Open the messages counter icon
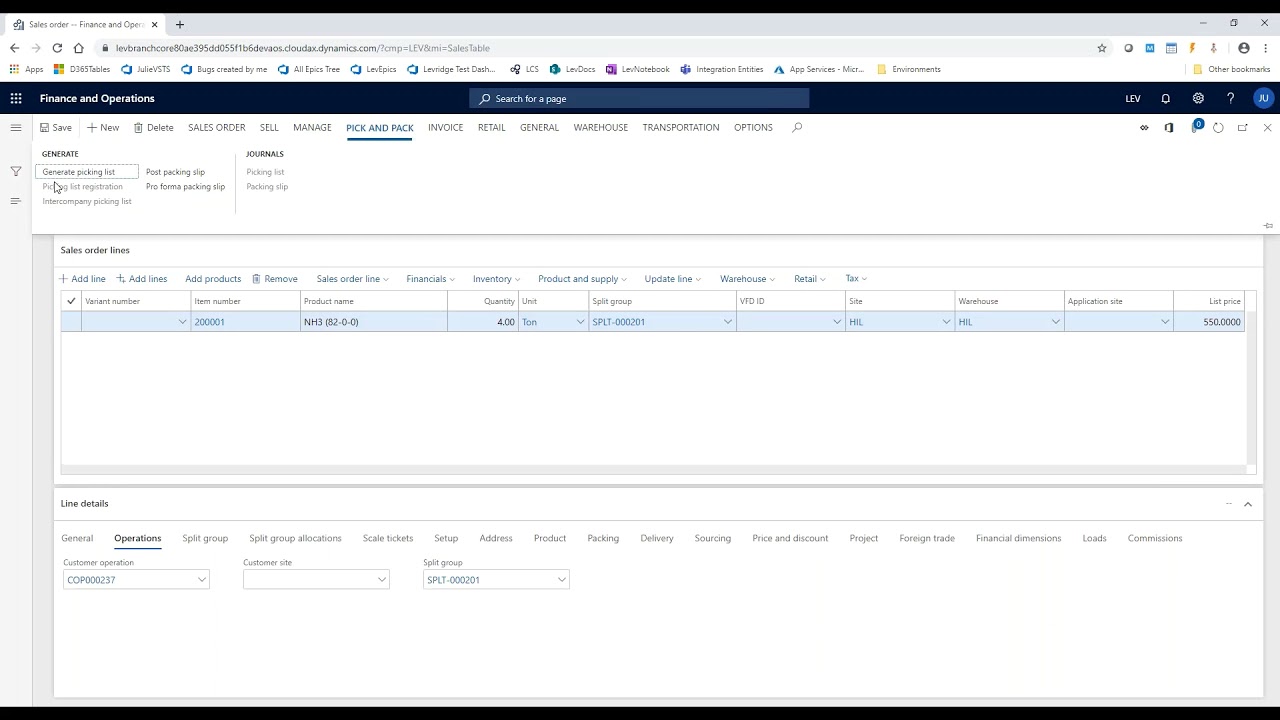The height and width of the screenshot is (720, 1280). (x=1196, y=126)
